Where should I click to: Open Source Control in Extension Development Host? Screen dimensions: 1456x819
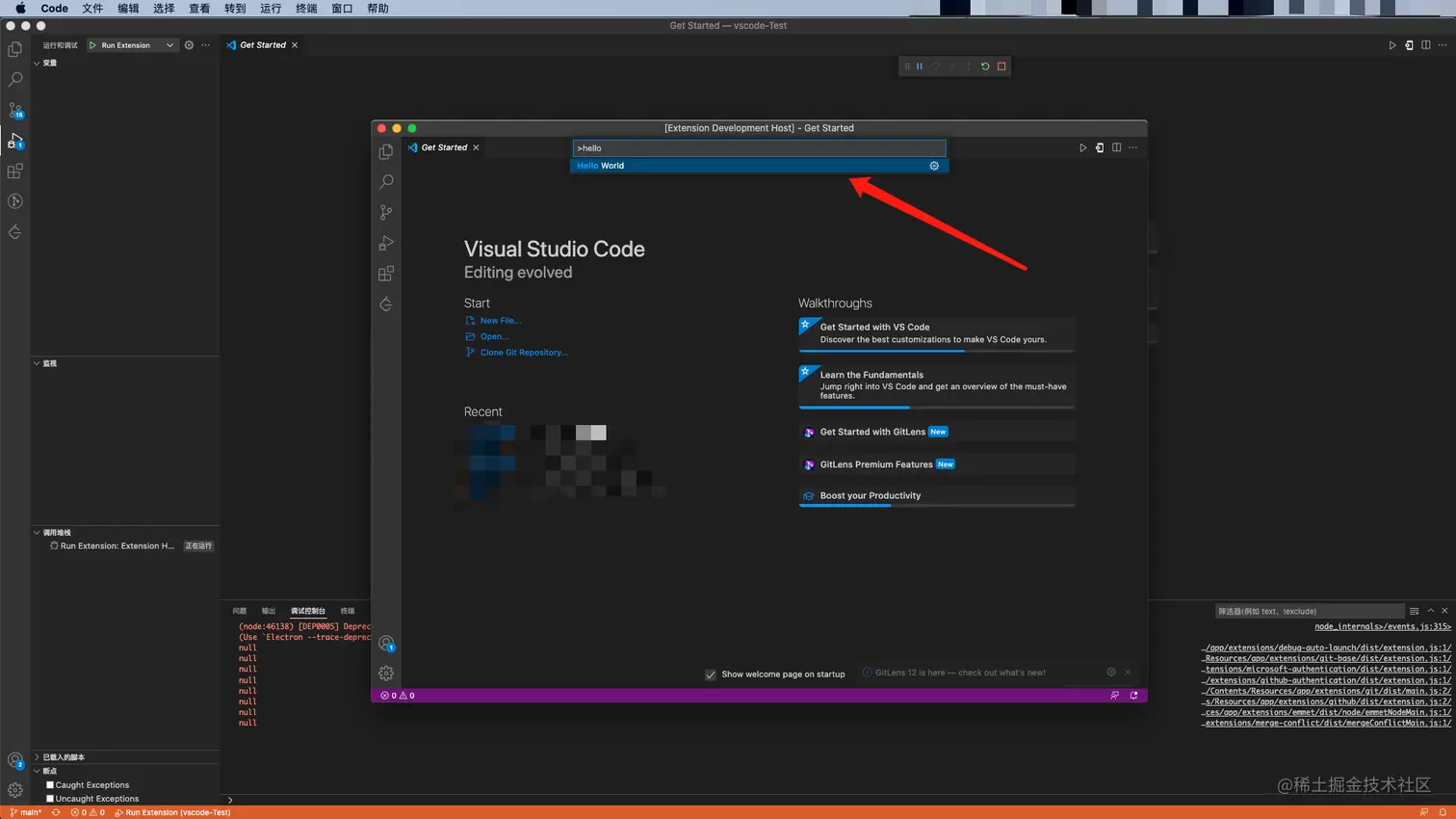386,213
